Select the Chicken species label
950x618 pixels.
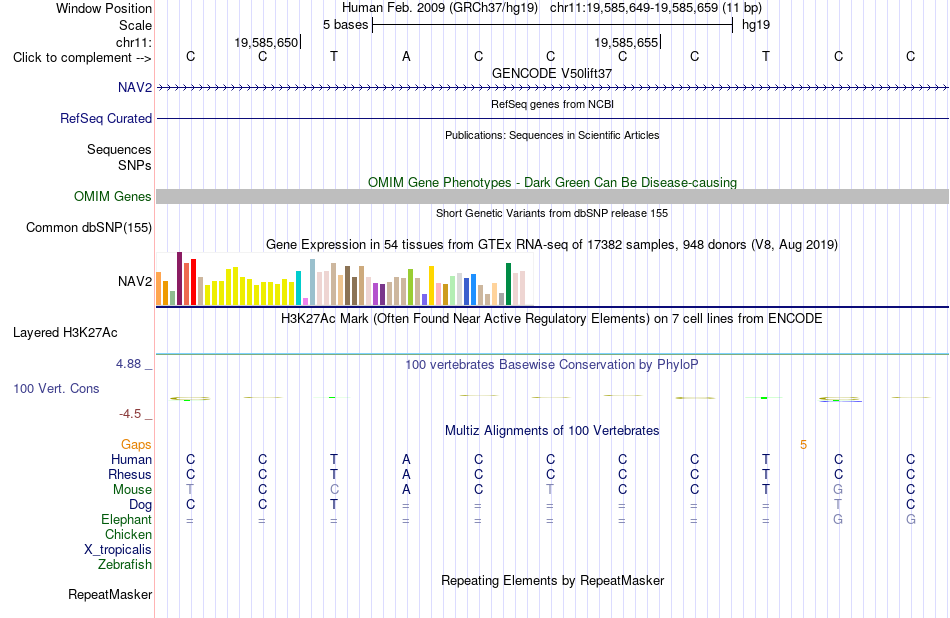point(128,534)
